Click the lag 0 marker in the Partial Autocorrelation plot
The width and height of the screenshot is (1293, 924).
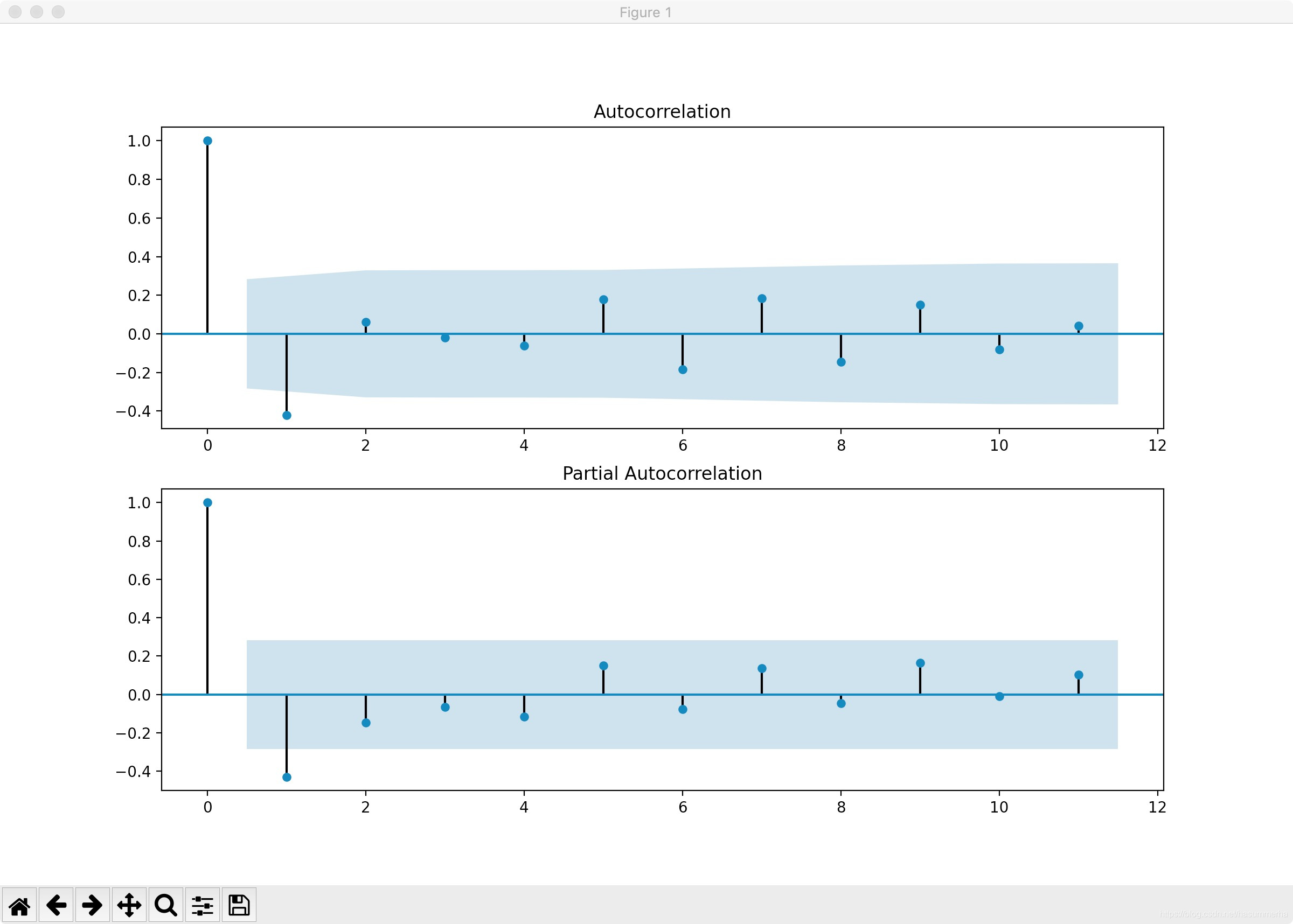[x=208, y=503]
